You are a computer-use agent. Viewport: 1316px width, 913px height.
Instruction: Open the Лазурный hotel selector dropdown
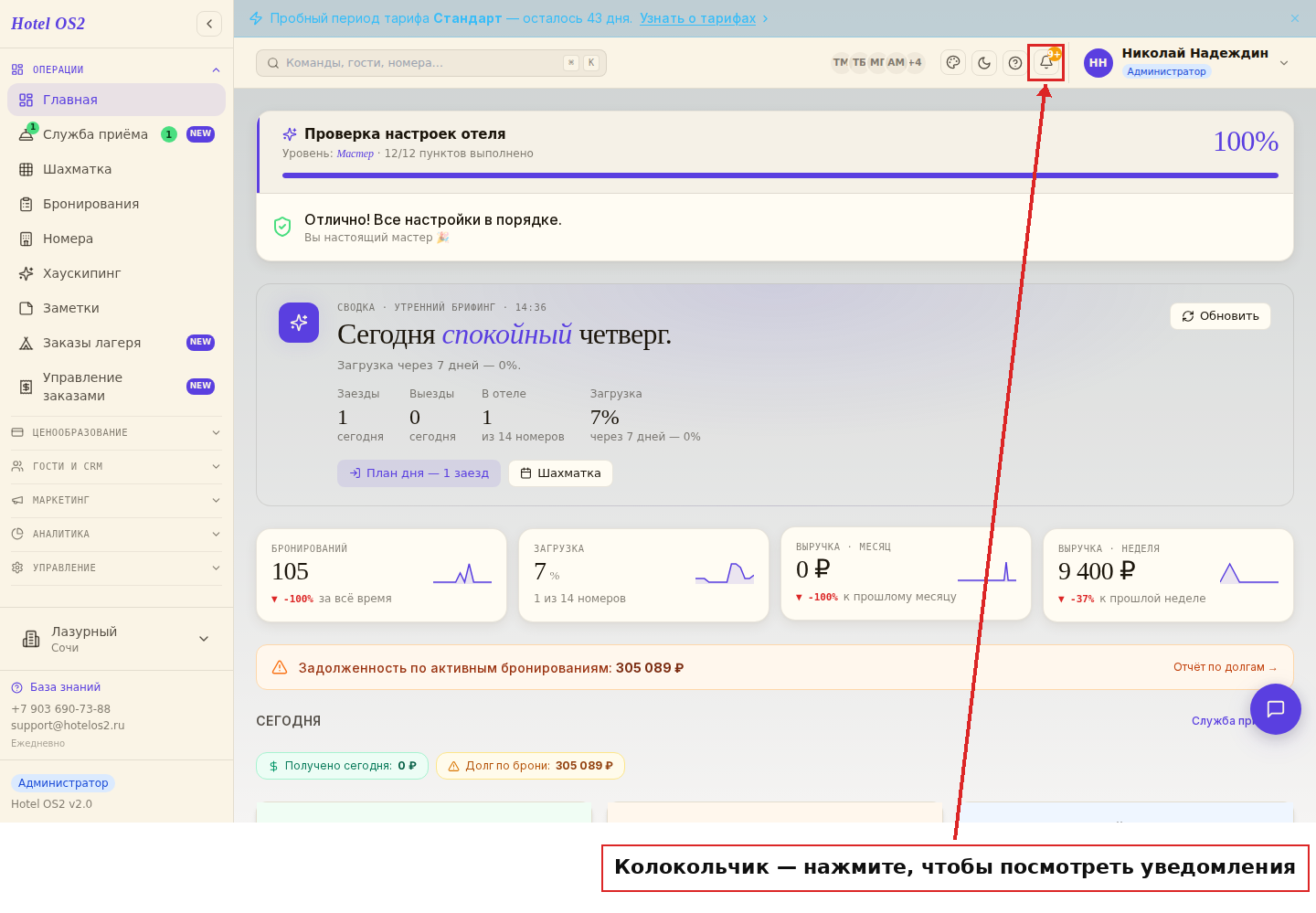(116, 639)
